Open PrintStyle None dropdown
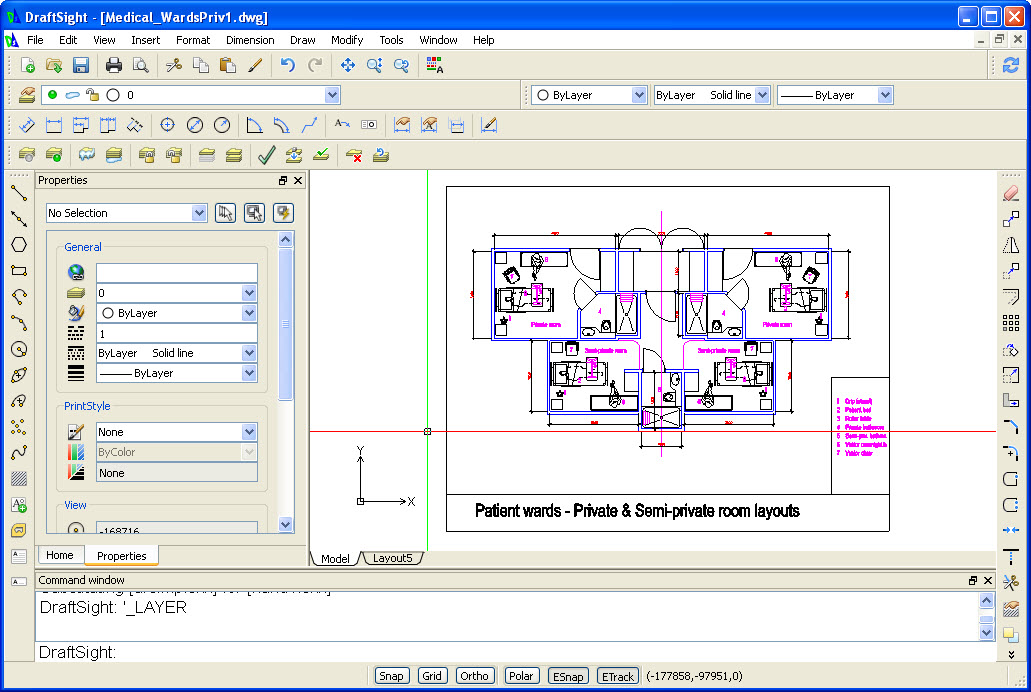Screen dimensions: 1031x692 pyautogui.click(x=249, y=432)
